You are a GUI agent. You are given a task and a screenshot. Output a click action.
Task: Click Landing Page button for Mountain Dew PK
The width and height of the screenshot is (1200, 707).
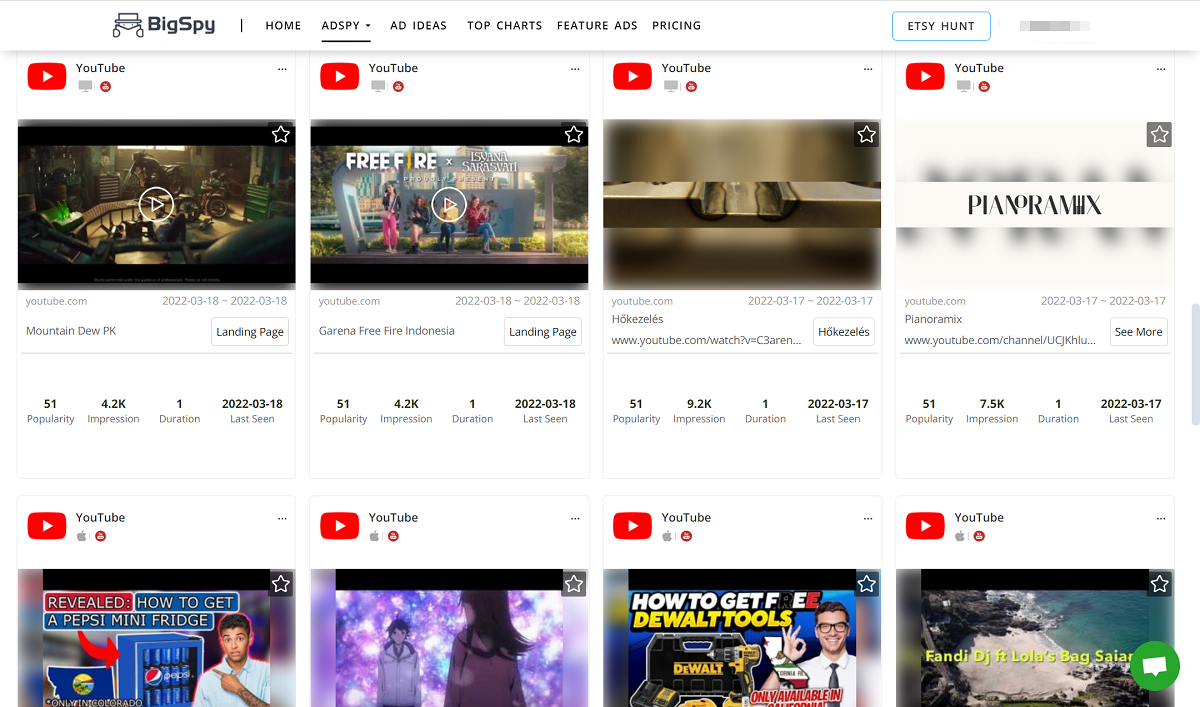coord(250,332)
